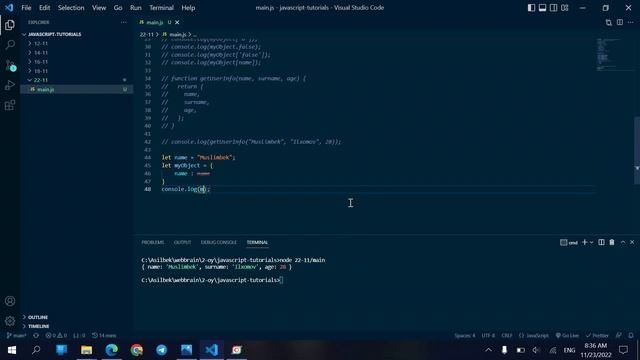Open the Go menu
Screen dimensions: 640x360
click(x=118, y=8)
